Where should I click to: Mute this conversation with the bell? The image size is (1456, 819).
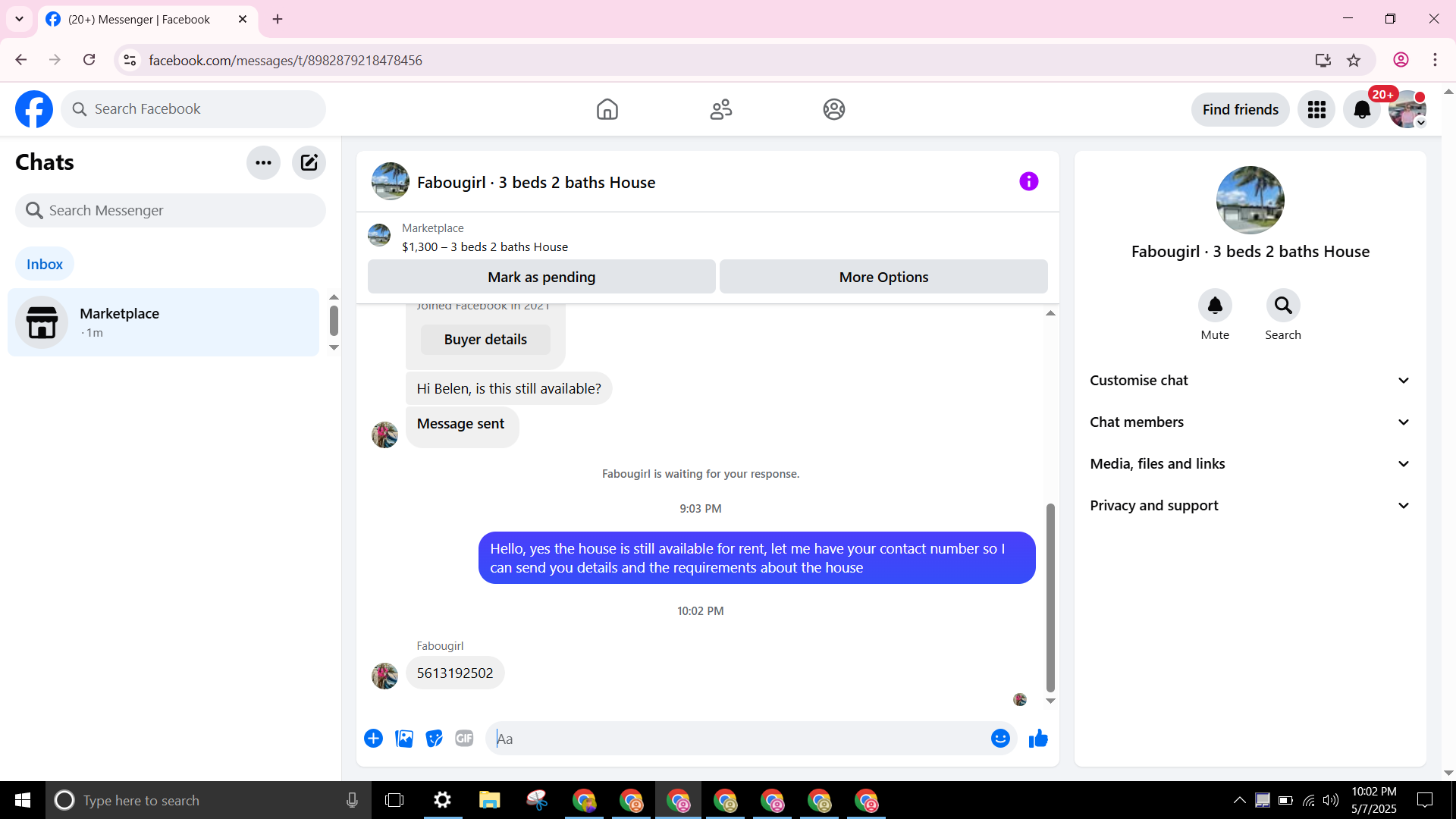pos(1215,306)
